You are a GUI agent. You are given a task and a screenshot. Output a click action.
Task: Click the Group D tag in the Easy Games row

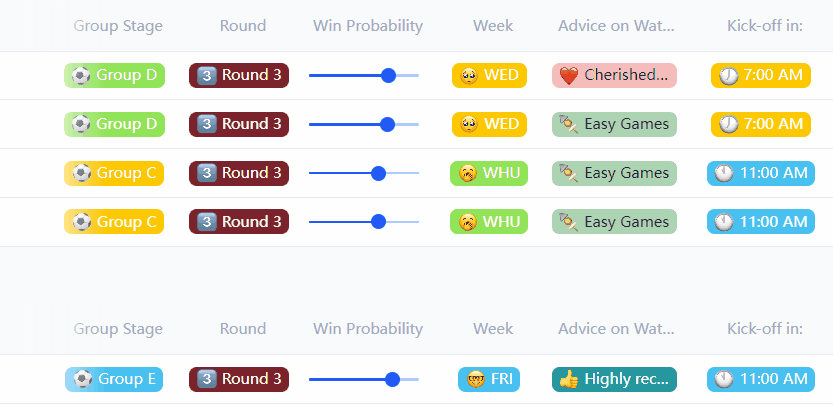pyautogui.click(x=114, y=124)
